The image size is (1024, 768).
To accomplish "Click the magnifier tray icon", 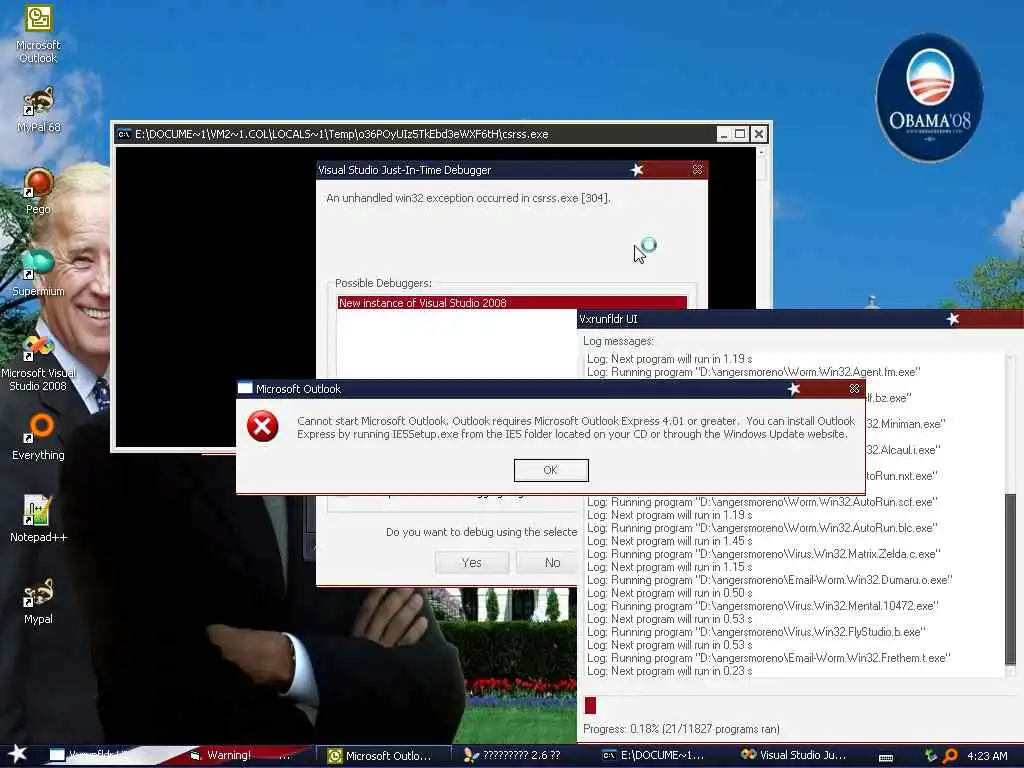I will [x=950, y=756].
